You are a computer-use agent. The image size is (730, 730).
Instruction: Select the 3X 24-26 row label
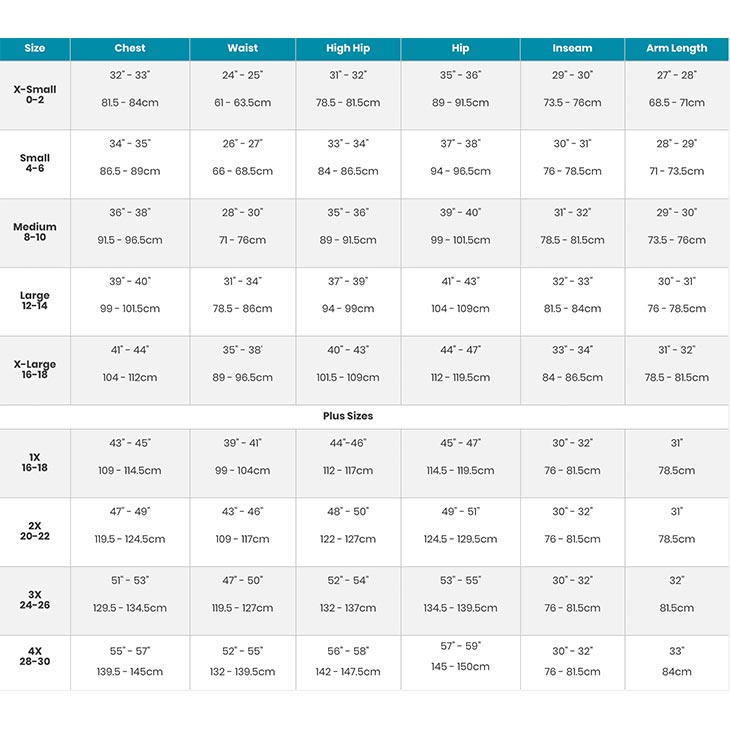35,600
